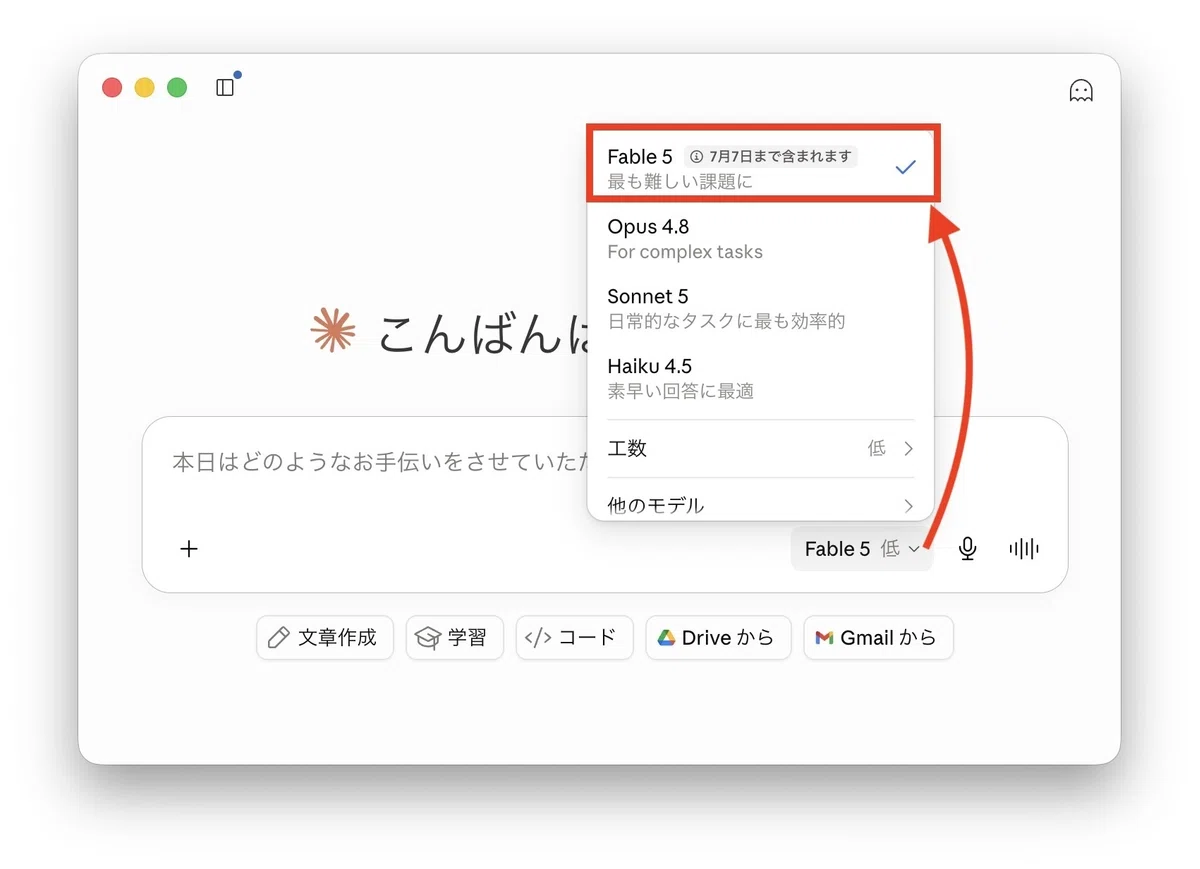Click the 学習 suggestion button
Viewport: 1200px width, 869px height.
coord(454,638)
